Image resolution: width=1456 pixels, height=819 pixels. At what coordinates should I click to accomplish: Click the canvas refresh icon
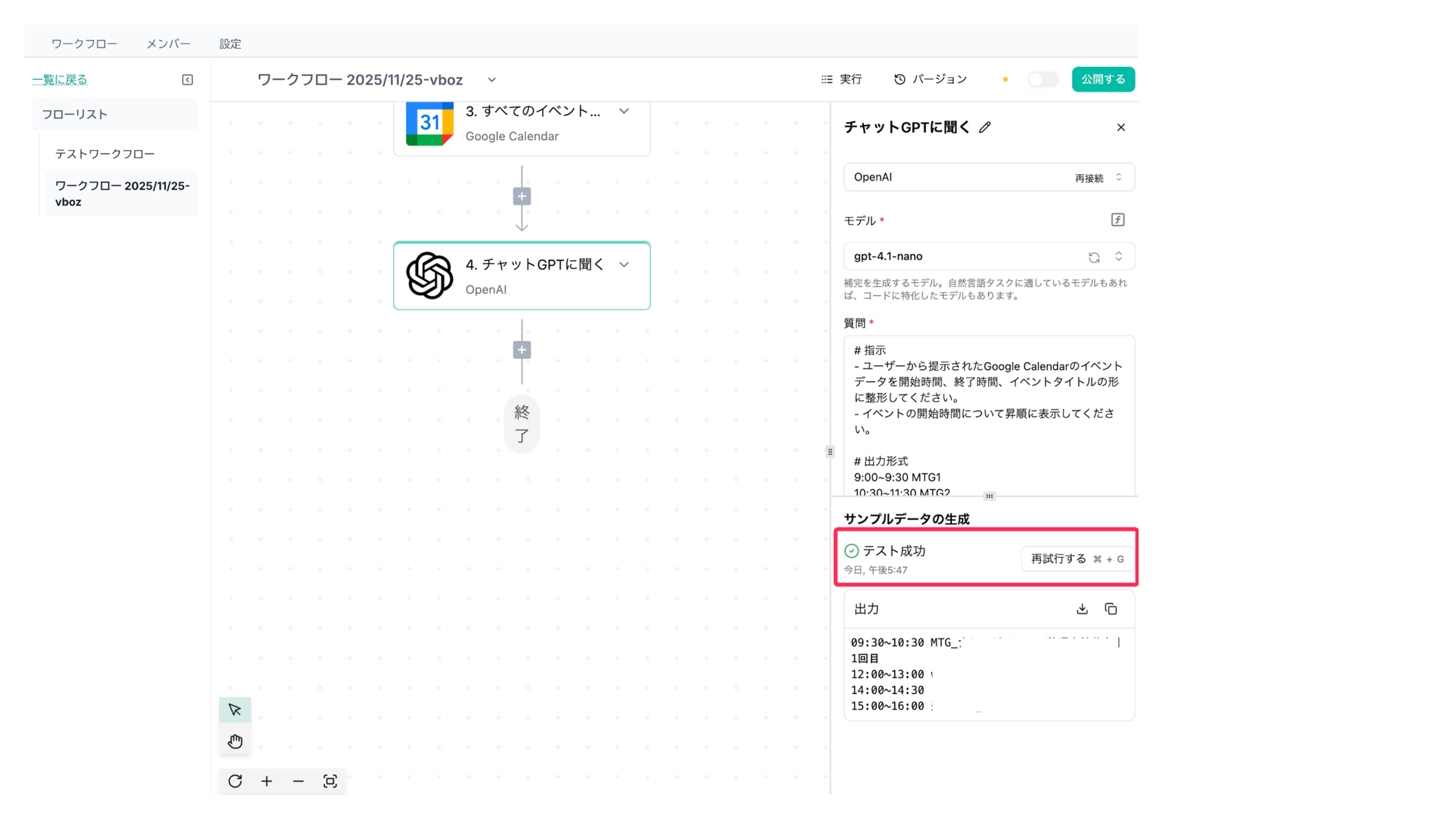click(235, 781)
